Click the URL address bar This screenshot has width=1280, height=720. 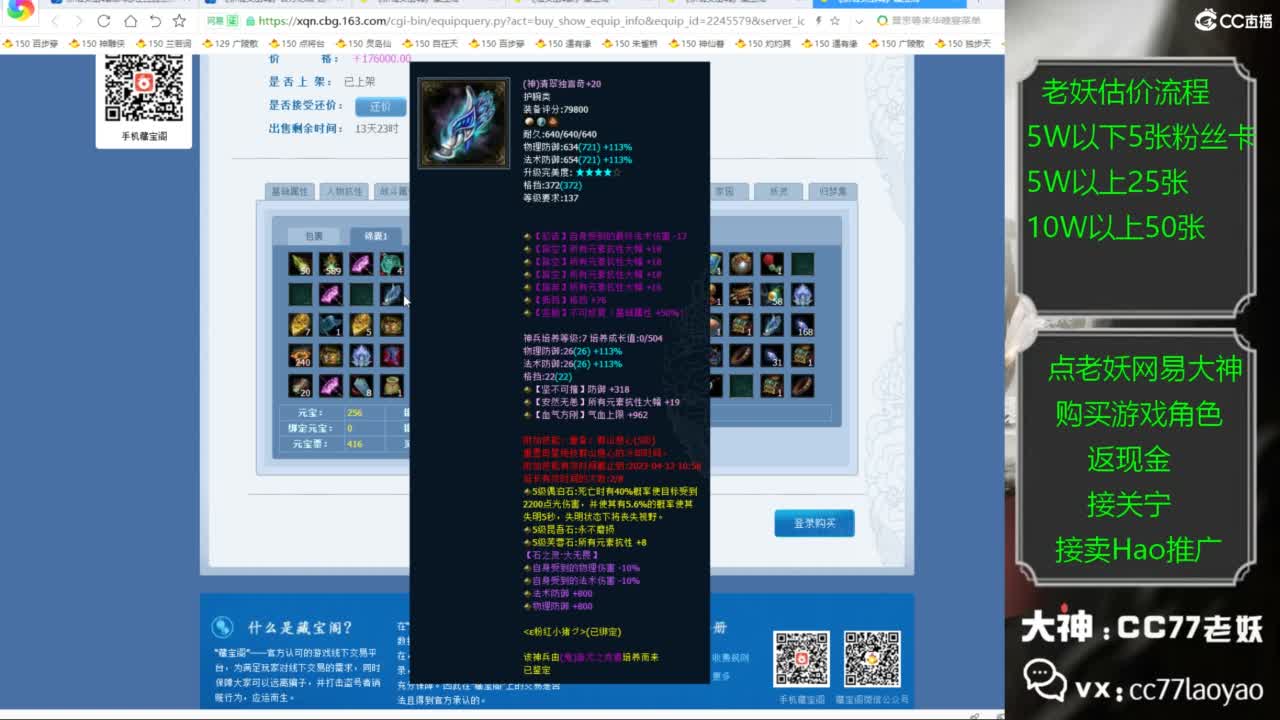[x=530, y=21]
